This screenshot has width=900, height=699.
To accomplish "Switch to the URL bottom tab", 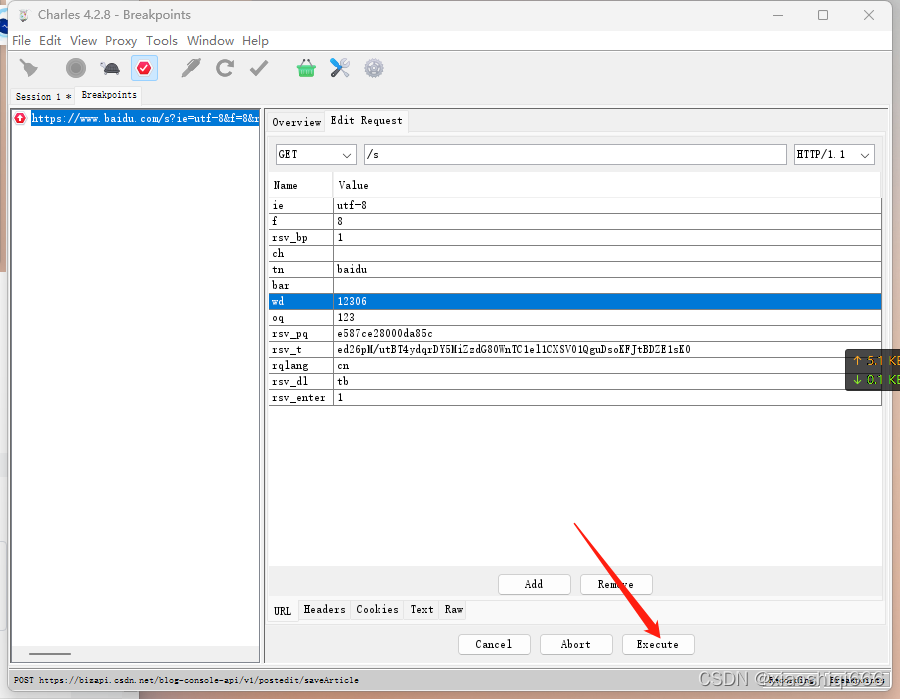I will (x=282, y=611).
